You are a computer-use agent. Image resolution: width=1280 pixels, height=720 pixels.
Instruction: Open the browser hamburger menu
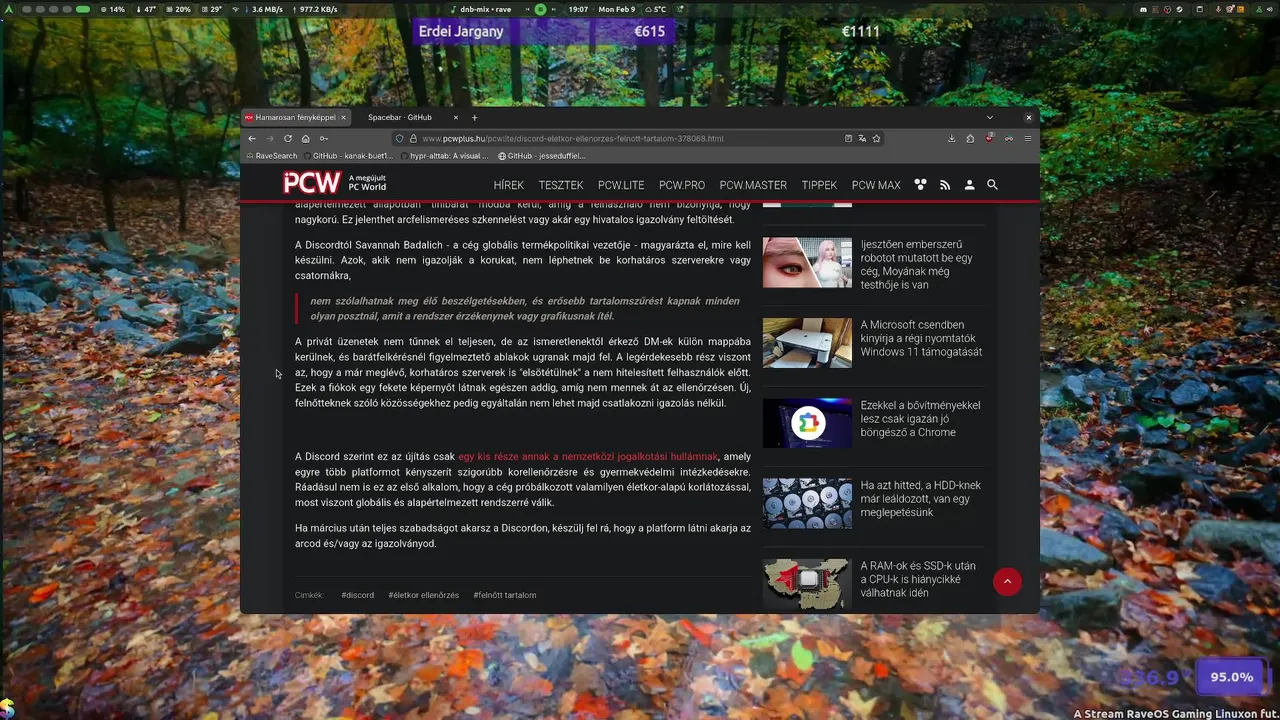point(1027,138)
